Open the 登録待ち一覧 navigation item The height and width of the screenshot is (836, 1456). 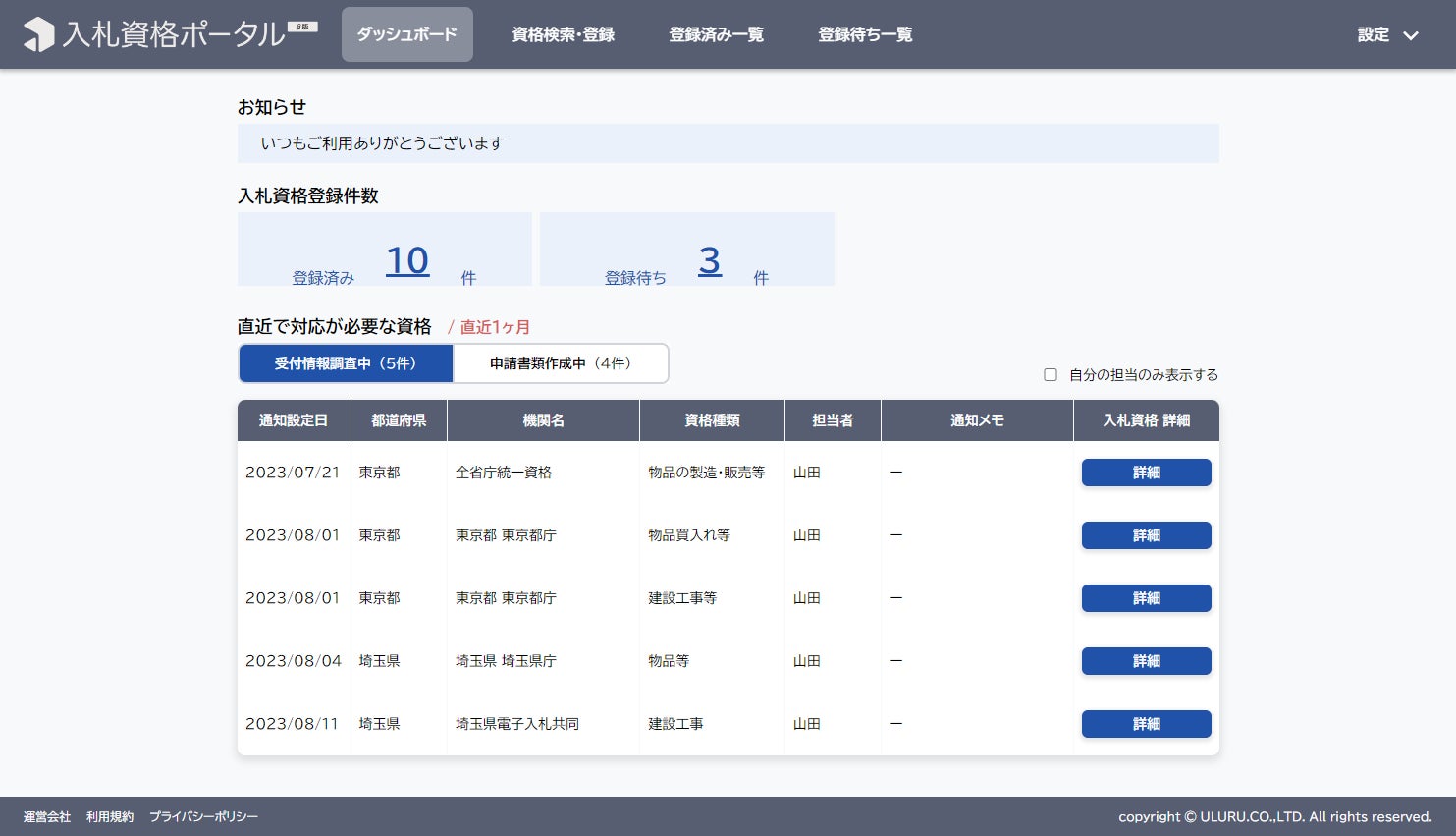tap(866, 34)
